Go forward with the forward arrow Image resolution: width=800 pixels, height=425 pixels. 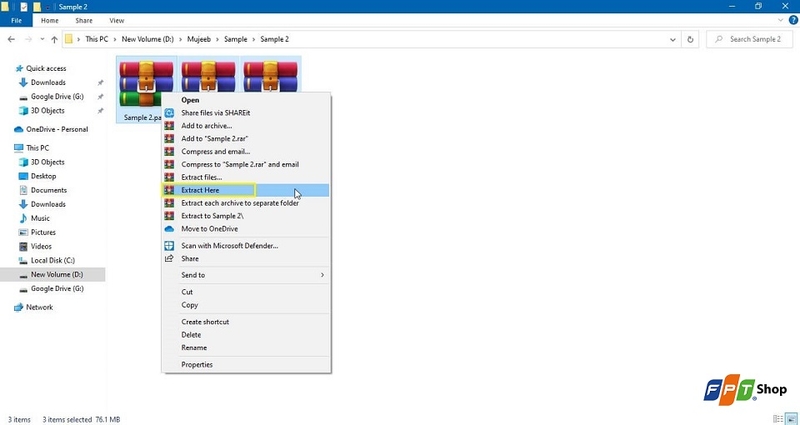[x=29, y=39]
